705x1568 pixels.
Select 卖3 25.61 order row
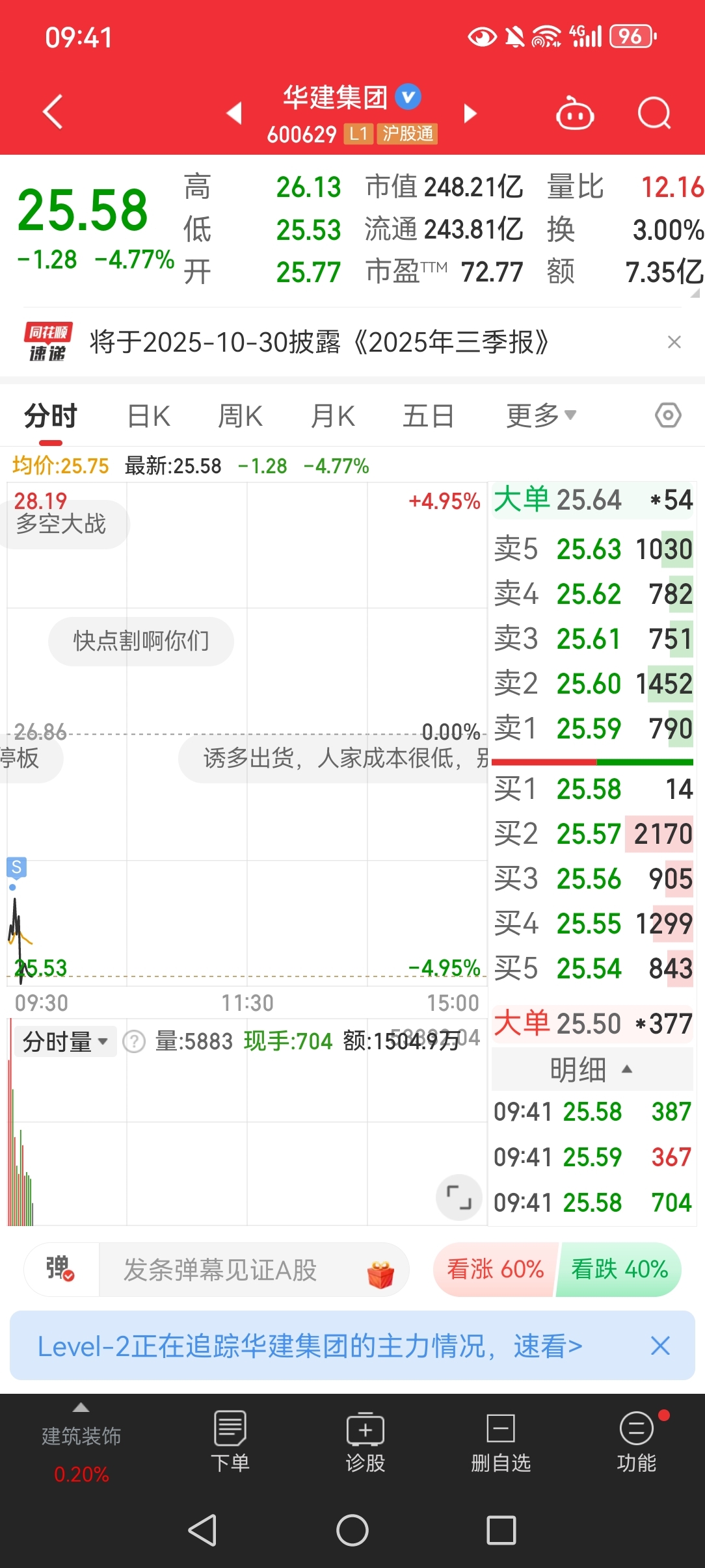592,638
